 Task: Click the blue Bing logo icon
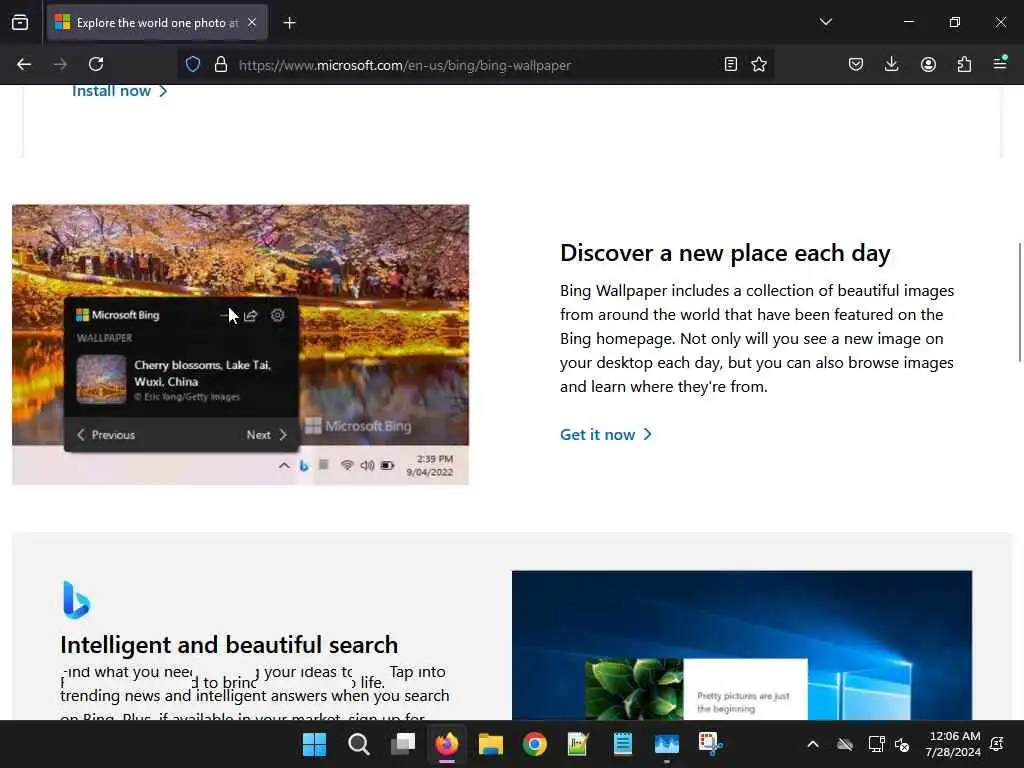[76, 600]
